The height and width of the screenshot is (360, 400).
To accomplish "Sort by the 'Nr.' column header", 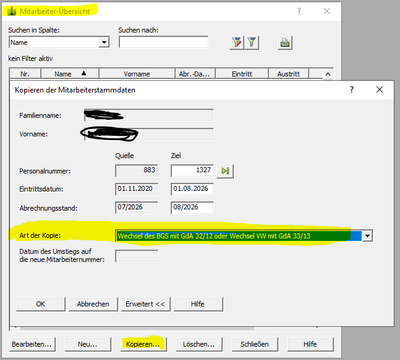I will coord(25,74).
